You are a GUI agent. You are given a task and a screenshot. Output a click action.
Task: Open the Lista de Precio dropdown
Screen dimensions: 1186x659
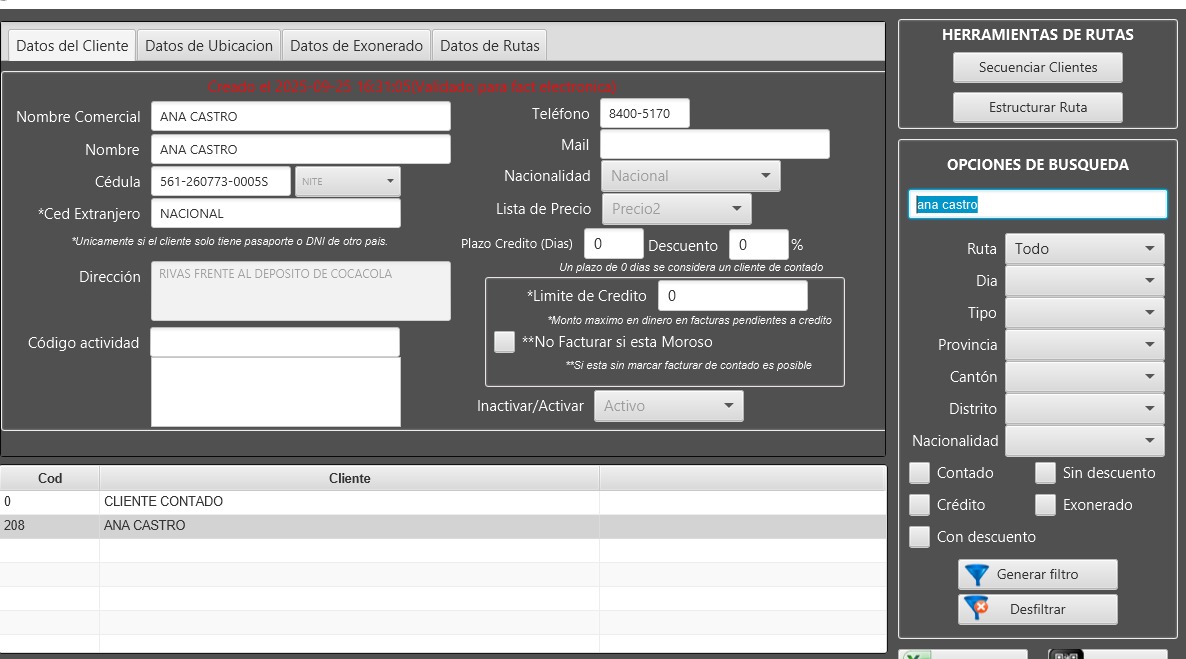tap(676, 209)
